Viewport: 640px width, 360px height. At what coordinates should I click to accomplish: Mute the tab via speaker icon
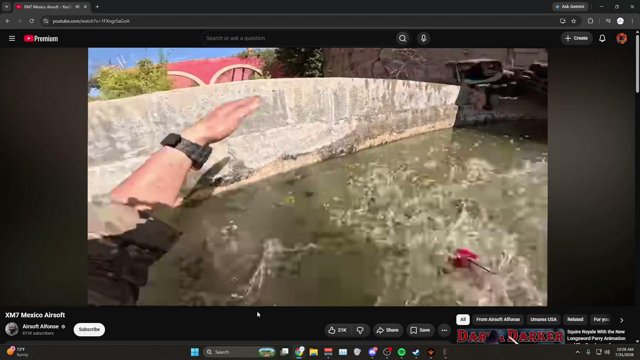pyautogui.click(x=77, y=7)
